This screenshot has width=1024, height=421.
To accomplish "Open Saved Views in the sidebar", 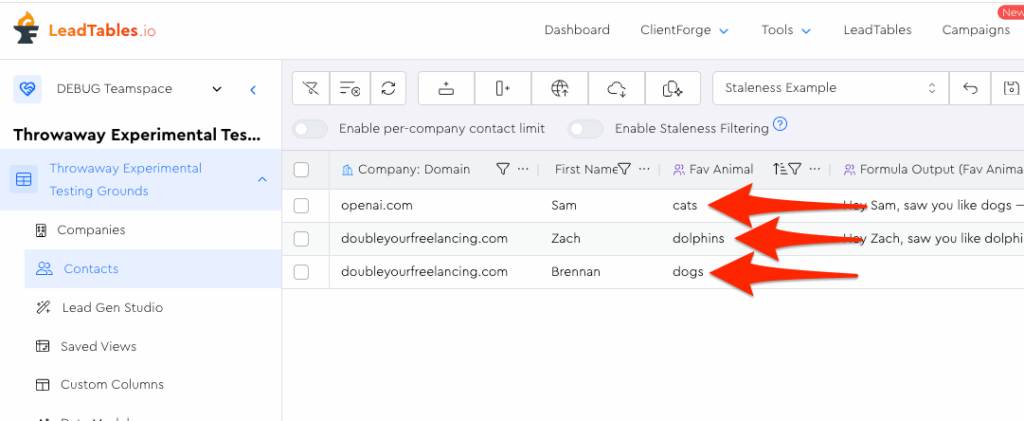I will (98, 346).
